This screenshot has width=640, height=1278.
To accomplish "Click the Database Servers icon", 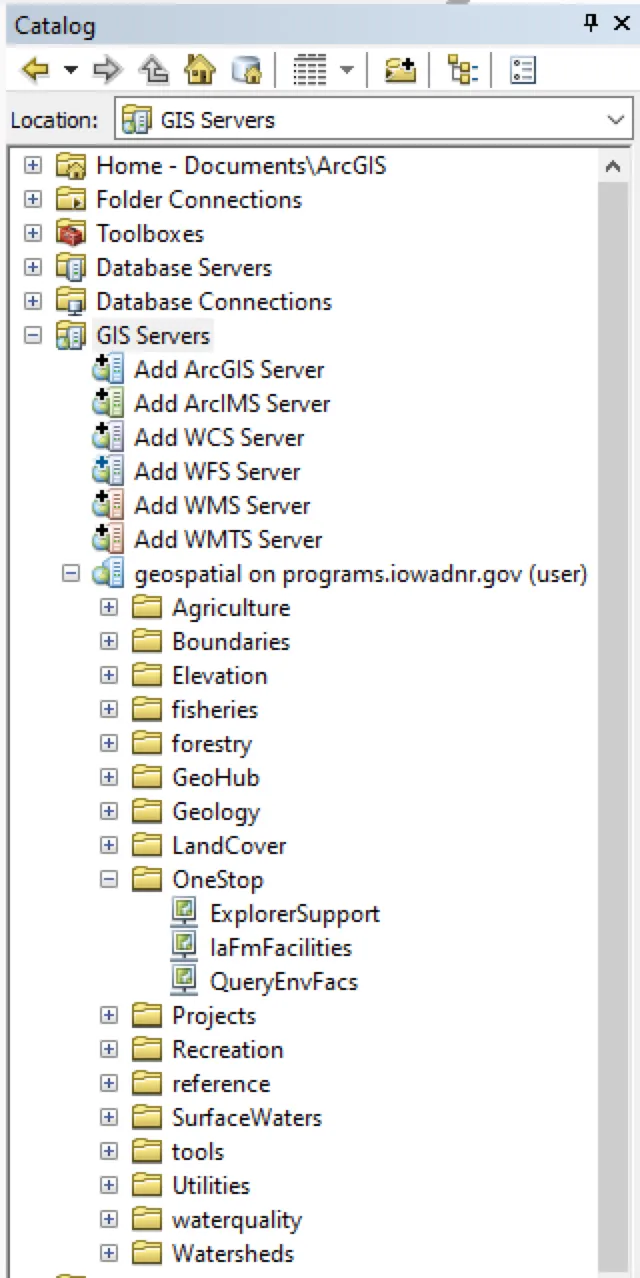I will click(x=71, y=268).
